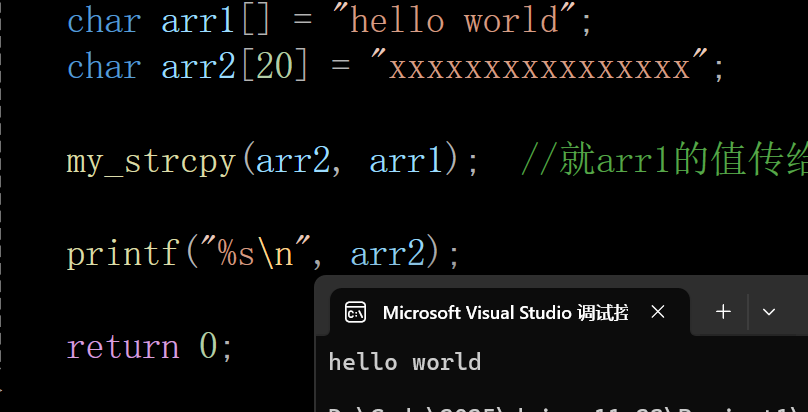Click the 'hello world' console output line
Viewport: 808px width, 412px height.
click(405, 363)
